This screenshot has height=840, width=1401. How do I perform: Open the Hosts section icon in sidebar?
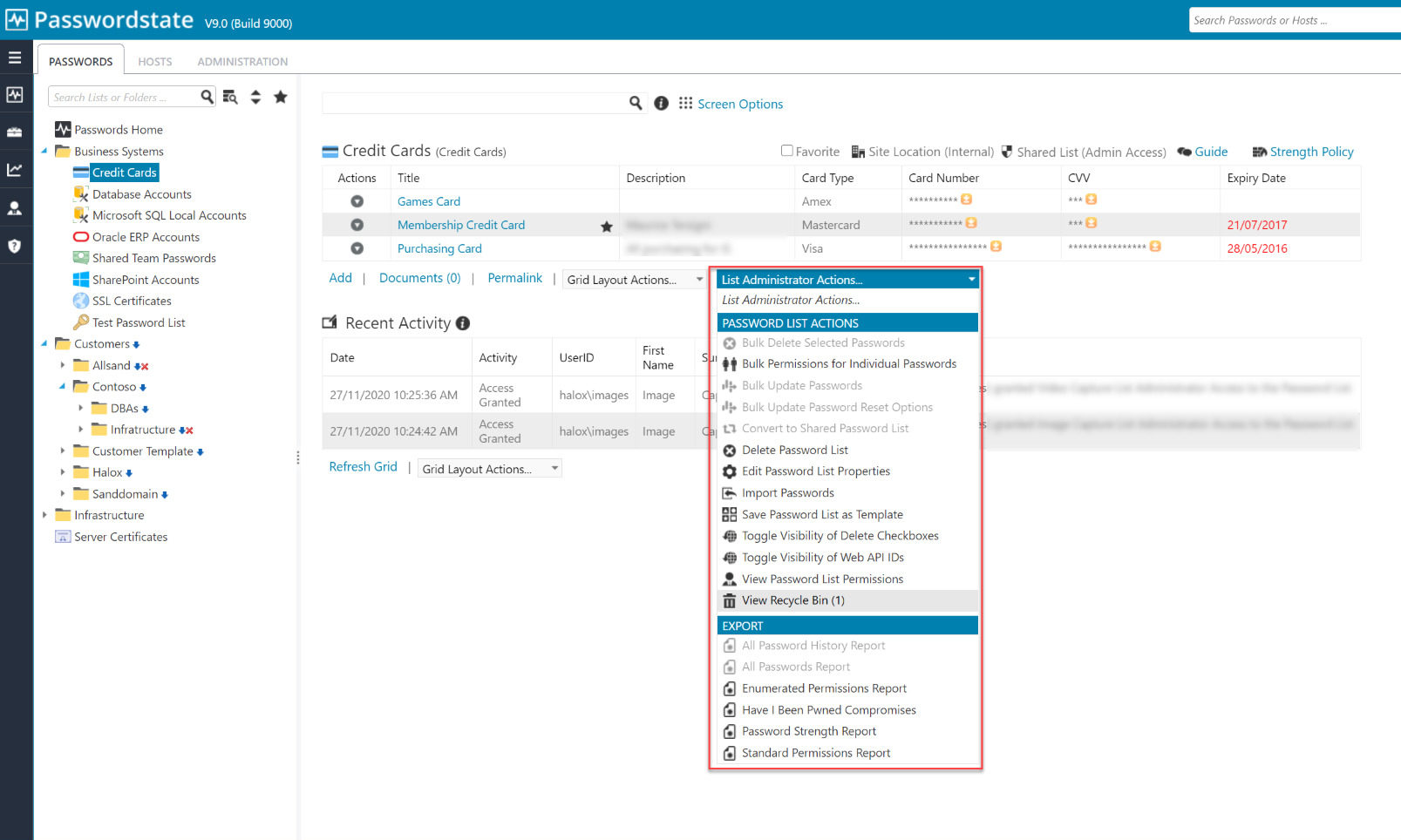coord(16,132)
